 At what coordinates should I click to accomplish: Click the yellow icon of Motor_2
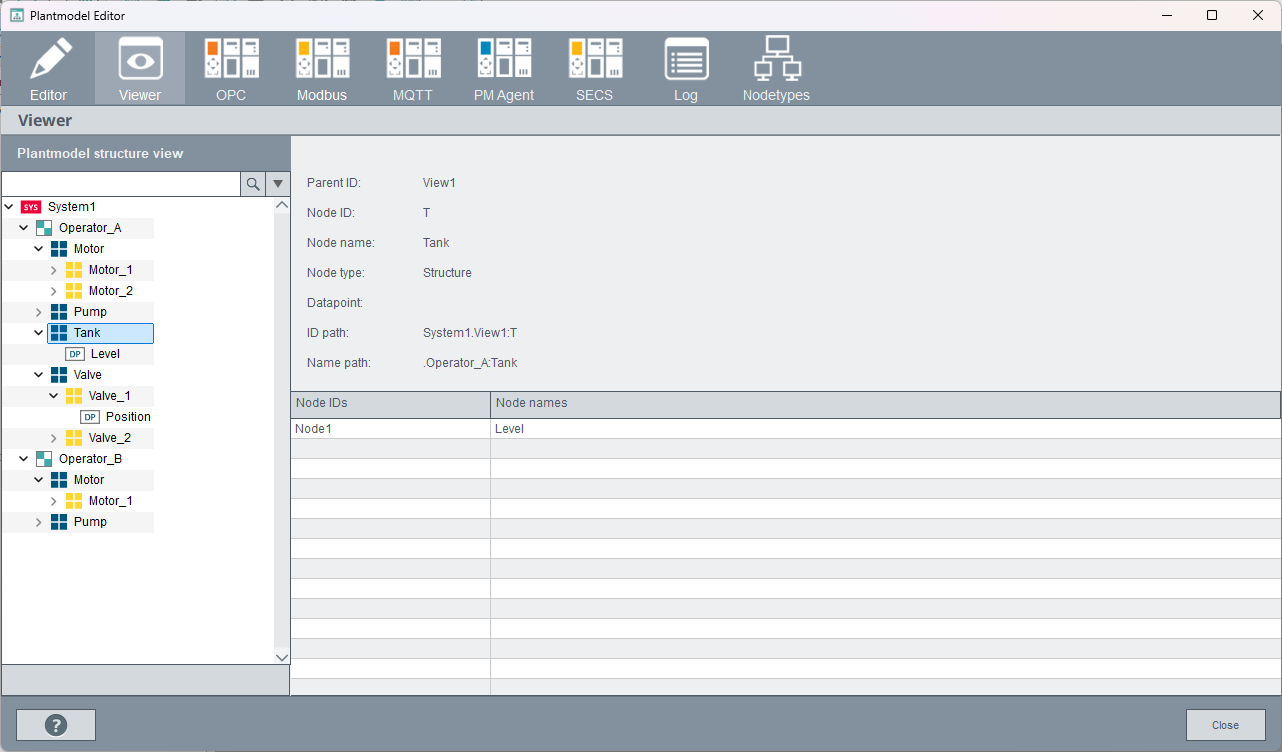pos(74,291)
